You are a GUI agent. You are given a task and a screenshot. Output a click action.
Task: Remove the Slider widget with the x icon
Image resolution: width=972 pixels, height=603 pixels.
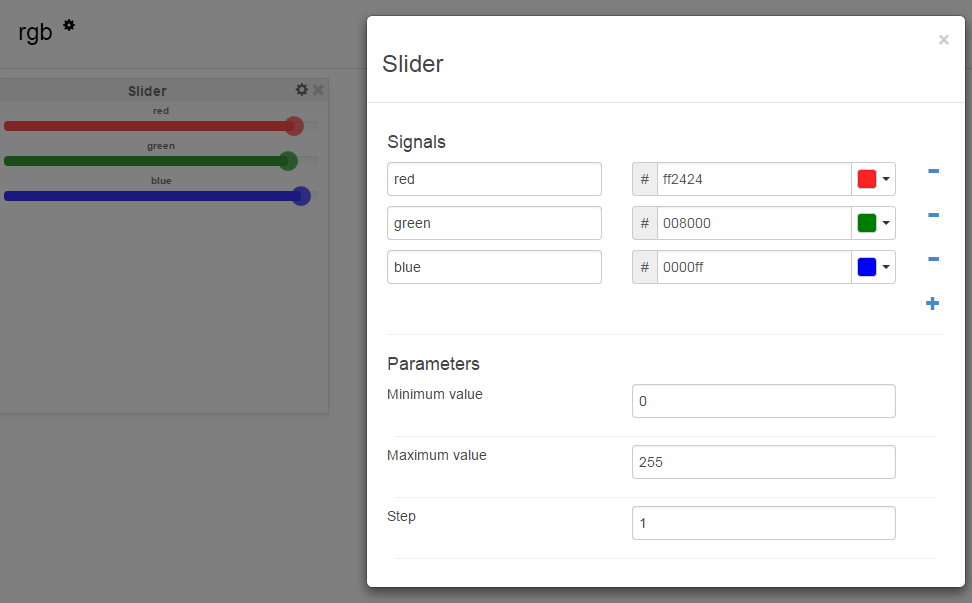click(318, 90)
